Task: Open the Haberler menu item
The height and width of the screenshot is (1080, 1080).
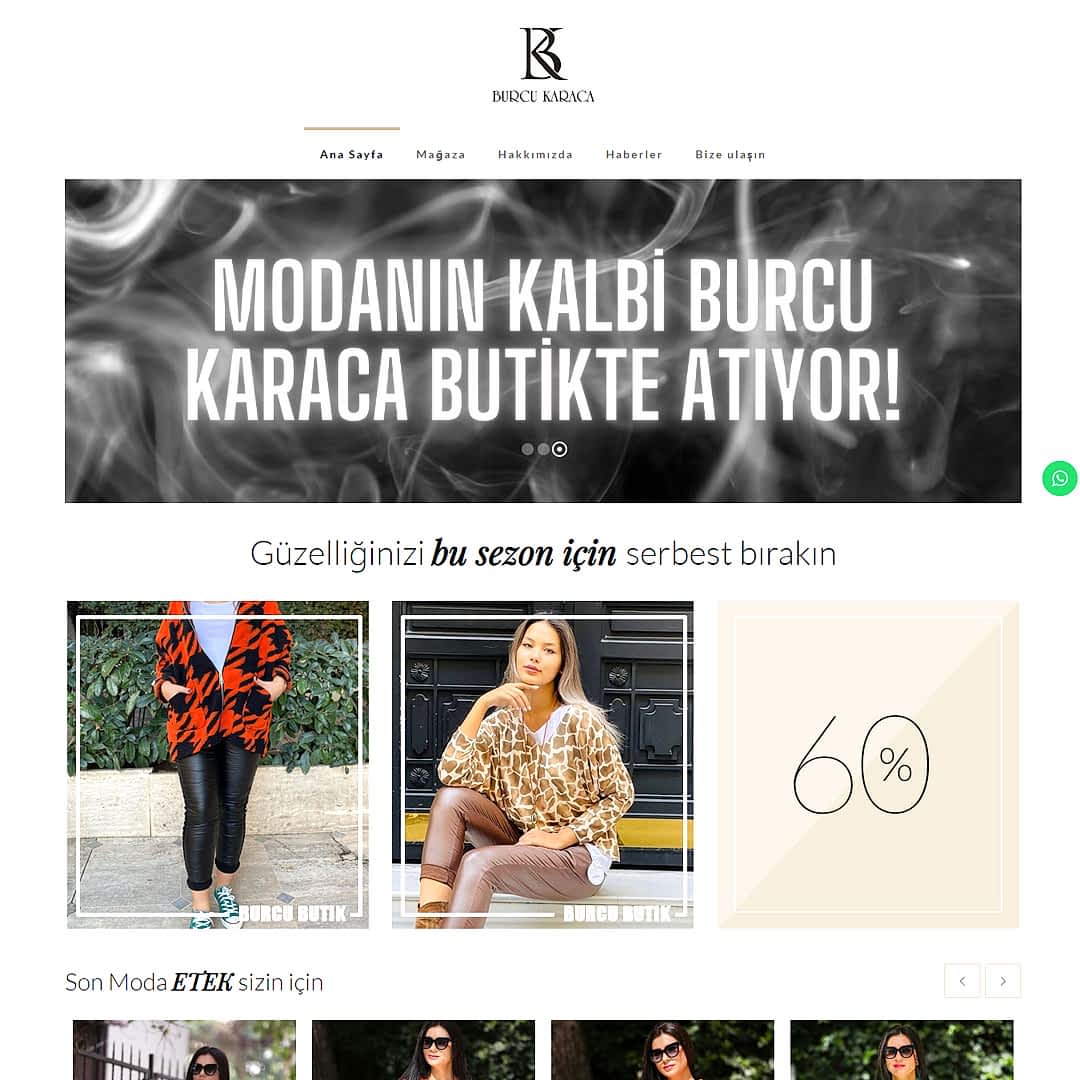Action: [x=634, y=154]
